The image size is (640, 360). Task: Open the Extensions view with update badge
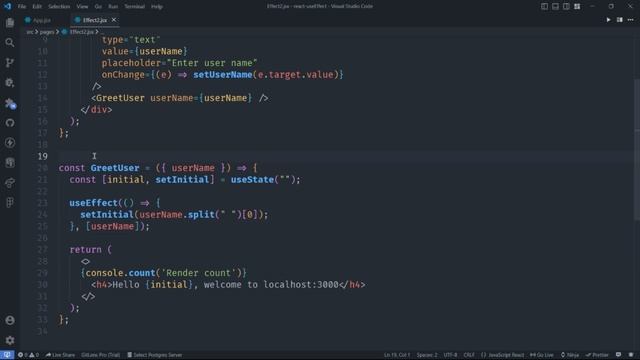(10, 103)
